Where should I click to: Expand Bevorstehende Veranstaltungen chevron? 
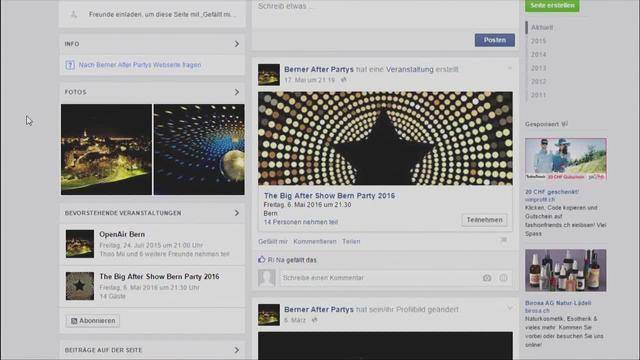coord(237,213)
